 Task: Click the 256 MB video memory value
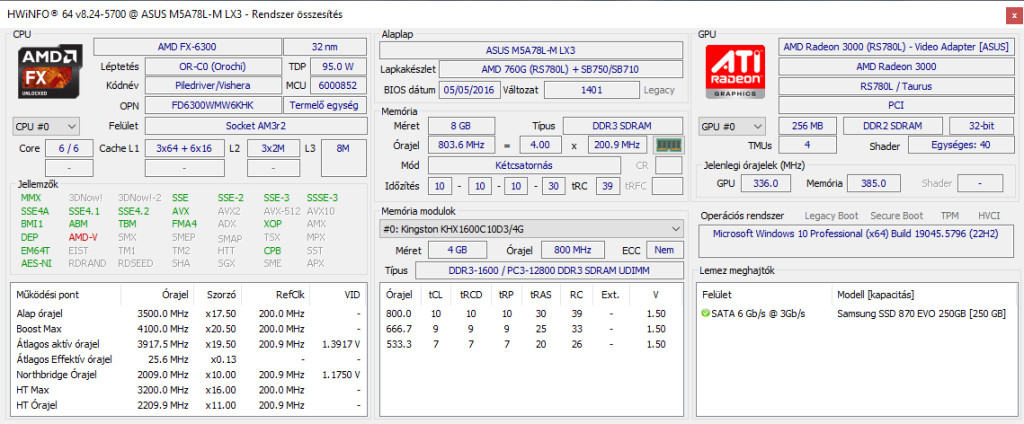808,126
